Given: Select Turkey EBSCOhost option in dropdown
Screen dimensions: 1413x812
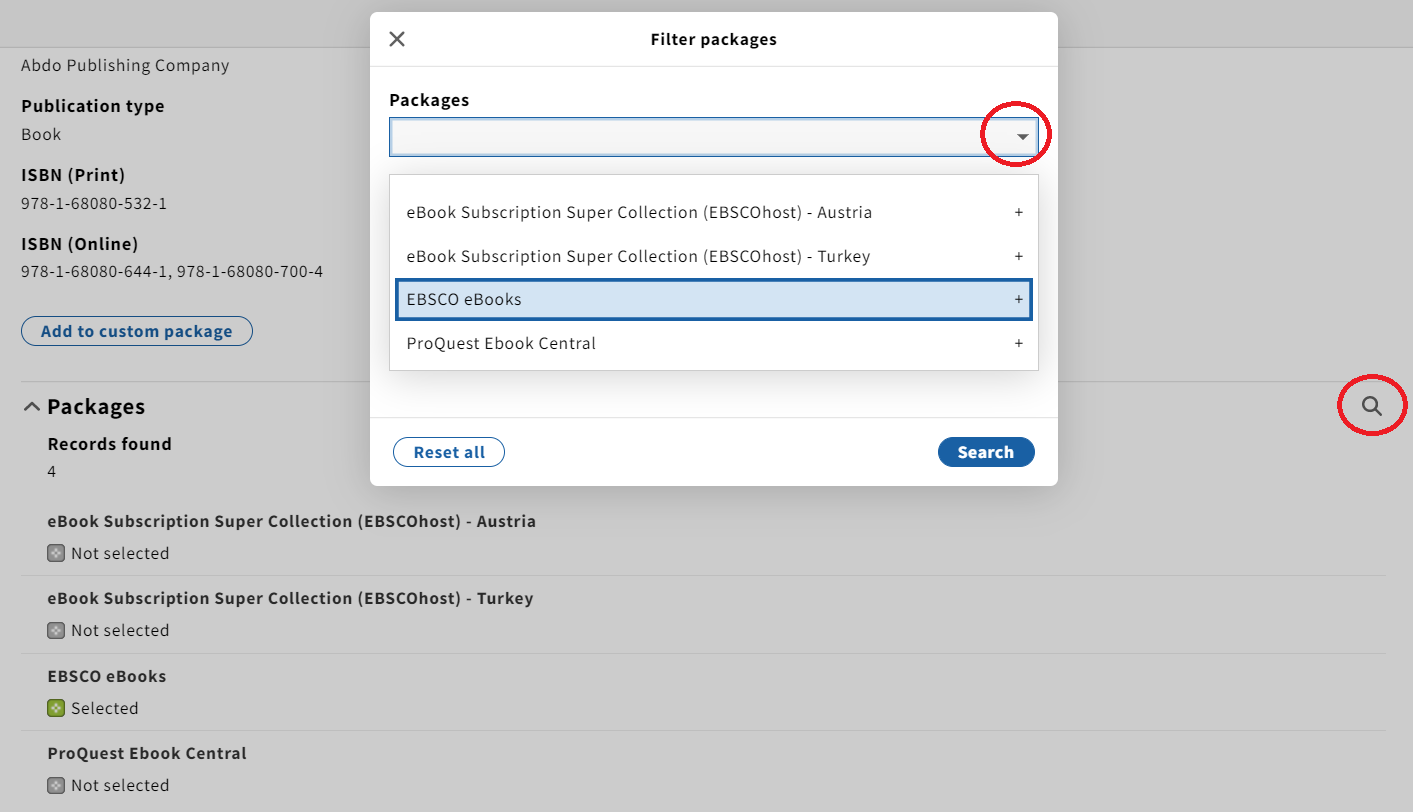Looking at the screenshot, I should pos(714,257).
